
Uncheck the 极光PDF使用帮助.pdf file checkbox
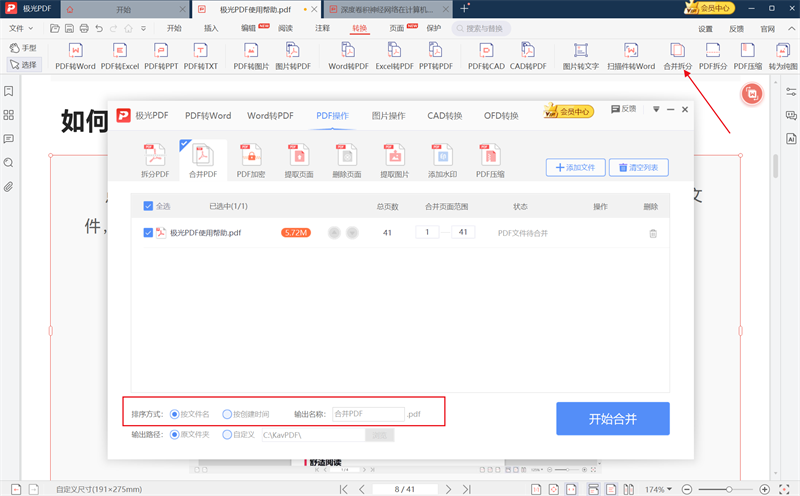(x=148, y=233)
